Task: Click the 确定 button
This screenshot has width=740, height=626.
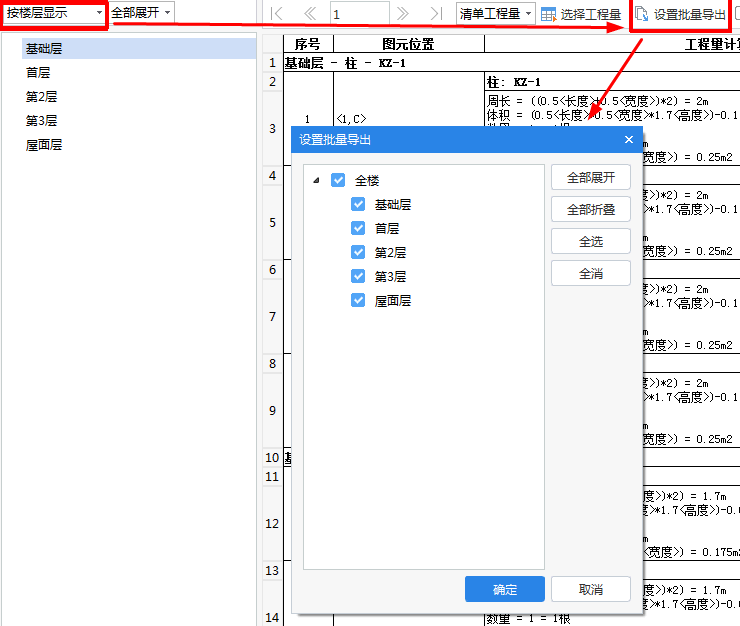Action: pos(504,589)
